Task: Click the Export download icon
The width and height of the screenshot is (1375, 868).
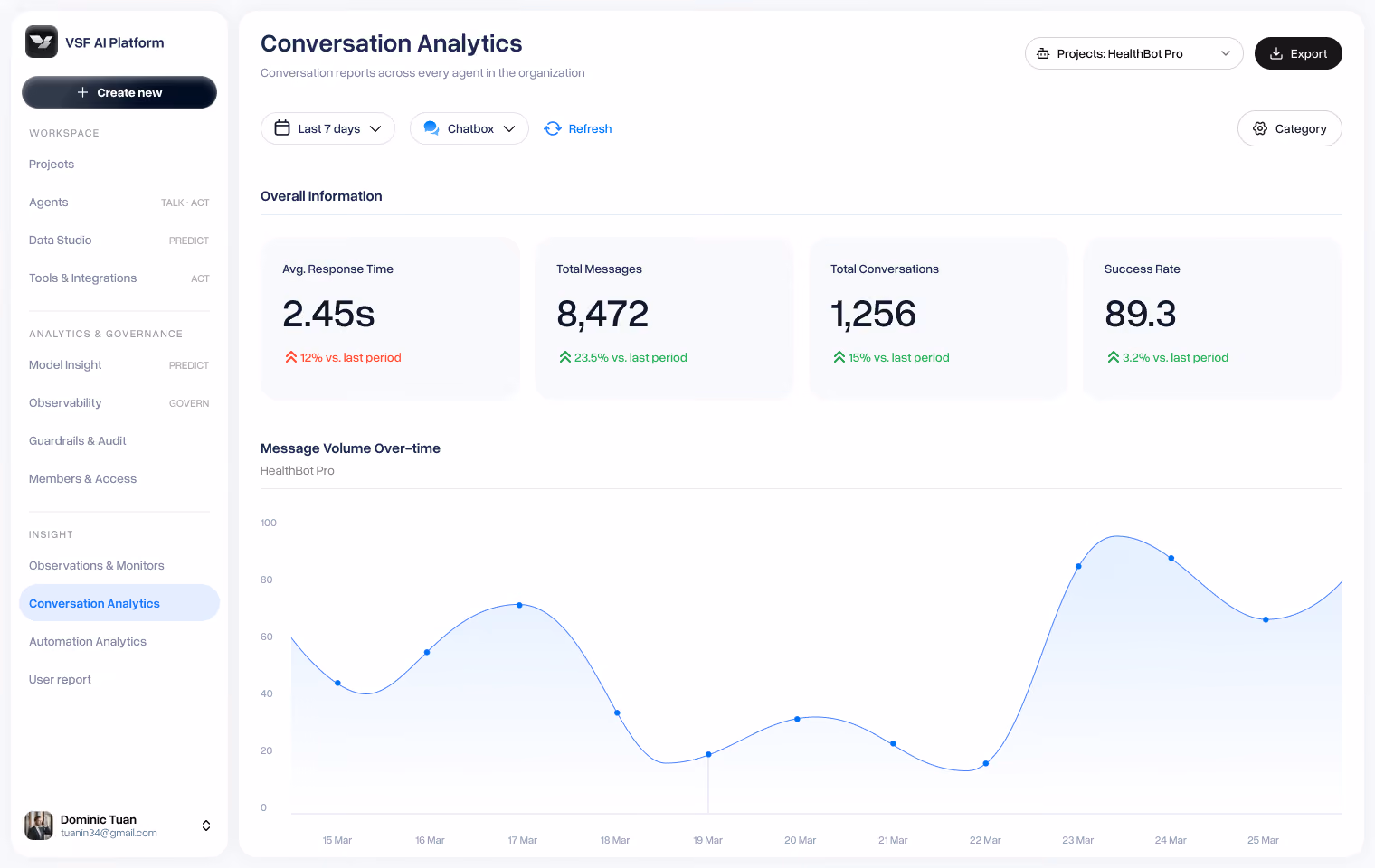Action: (1276, 53)
